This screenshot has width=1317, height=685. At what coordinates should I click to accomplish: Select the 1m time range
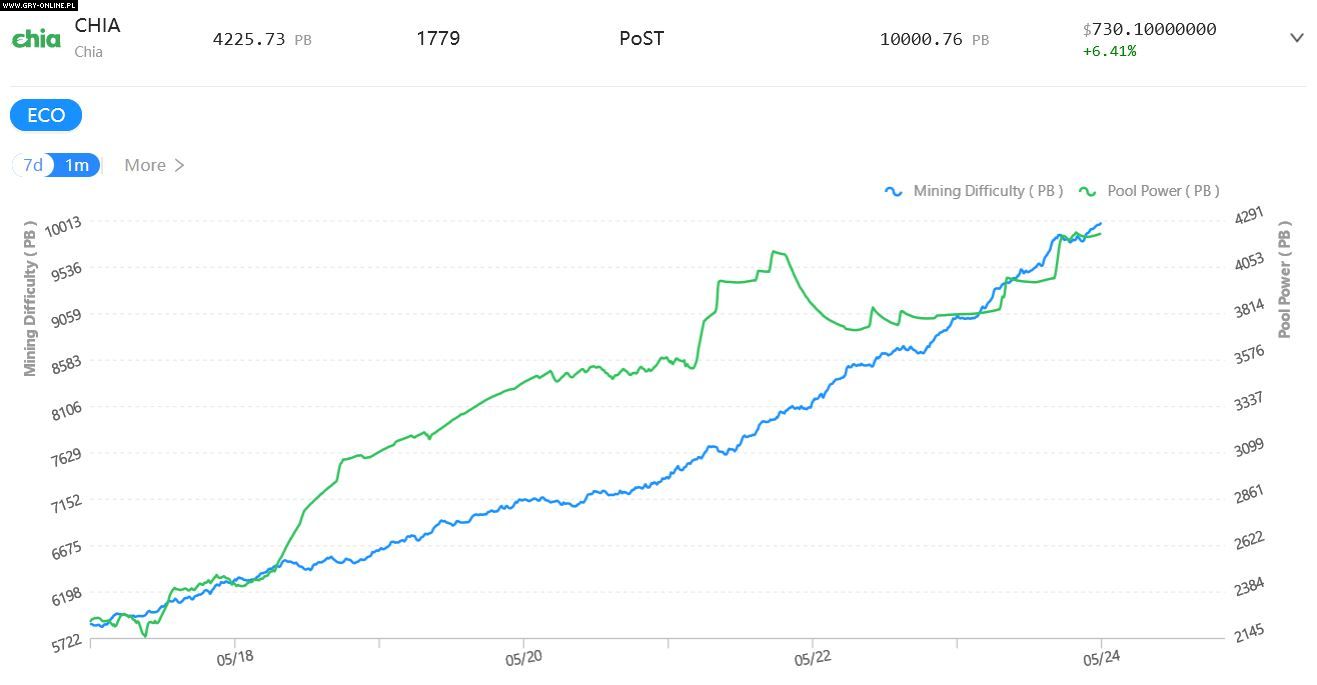point(77,165)
